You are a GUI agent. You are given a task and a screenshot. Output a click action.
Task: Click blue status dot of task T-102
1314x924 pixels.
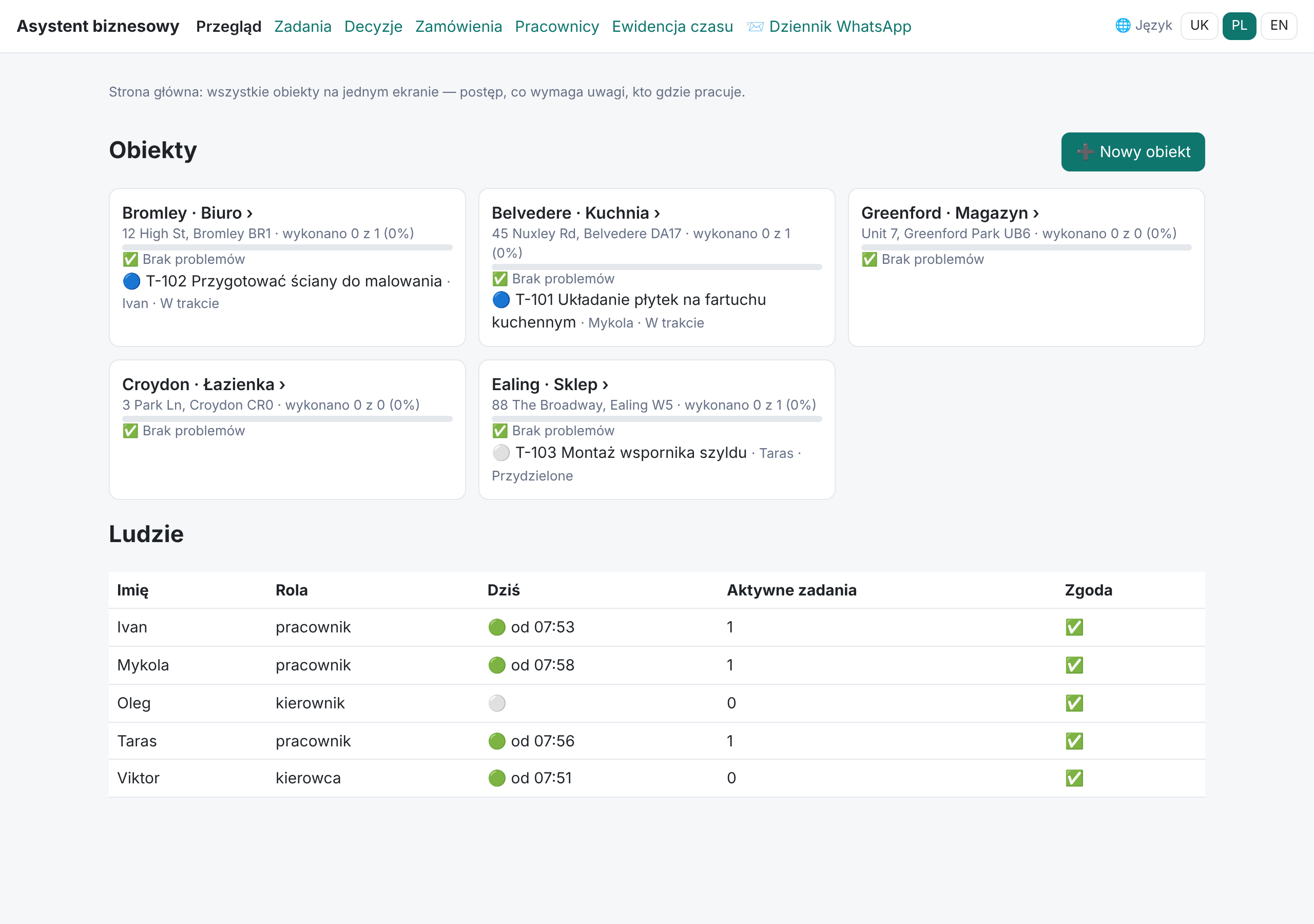point(131,281)
